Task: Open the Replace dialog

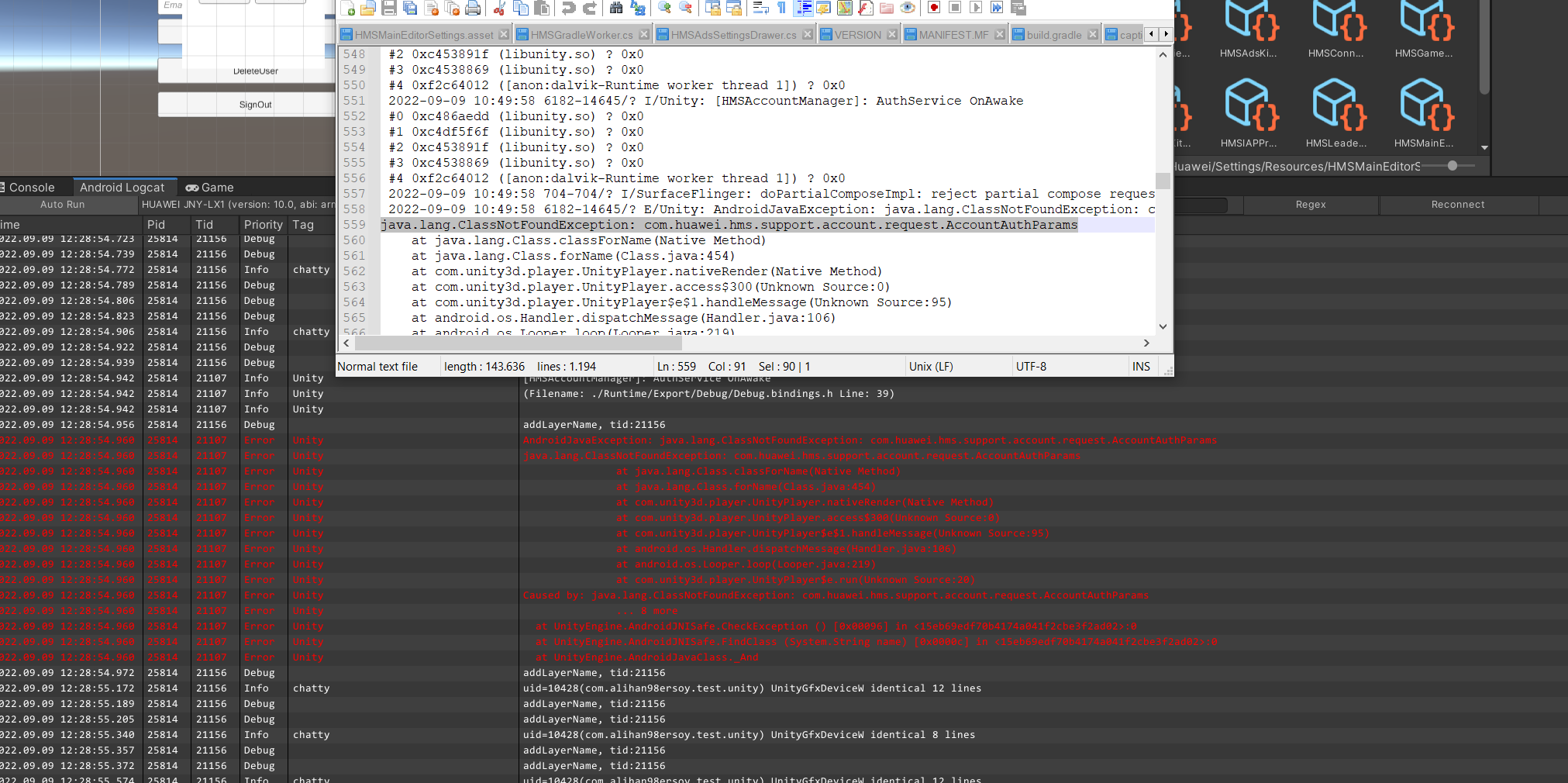Action: pos(637,9)
